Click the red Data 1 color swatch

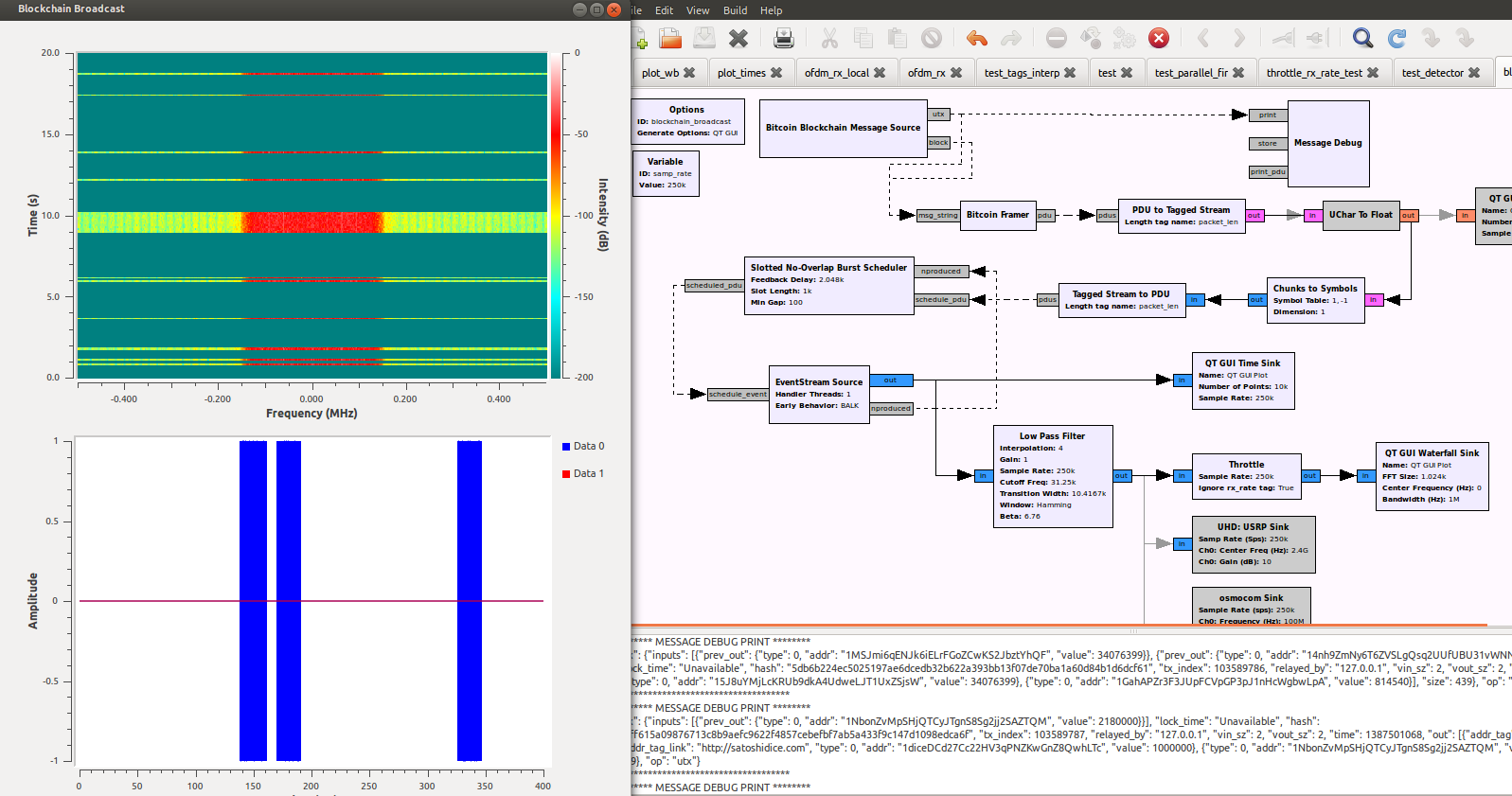tap(566, 473)
